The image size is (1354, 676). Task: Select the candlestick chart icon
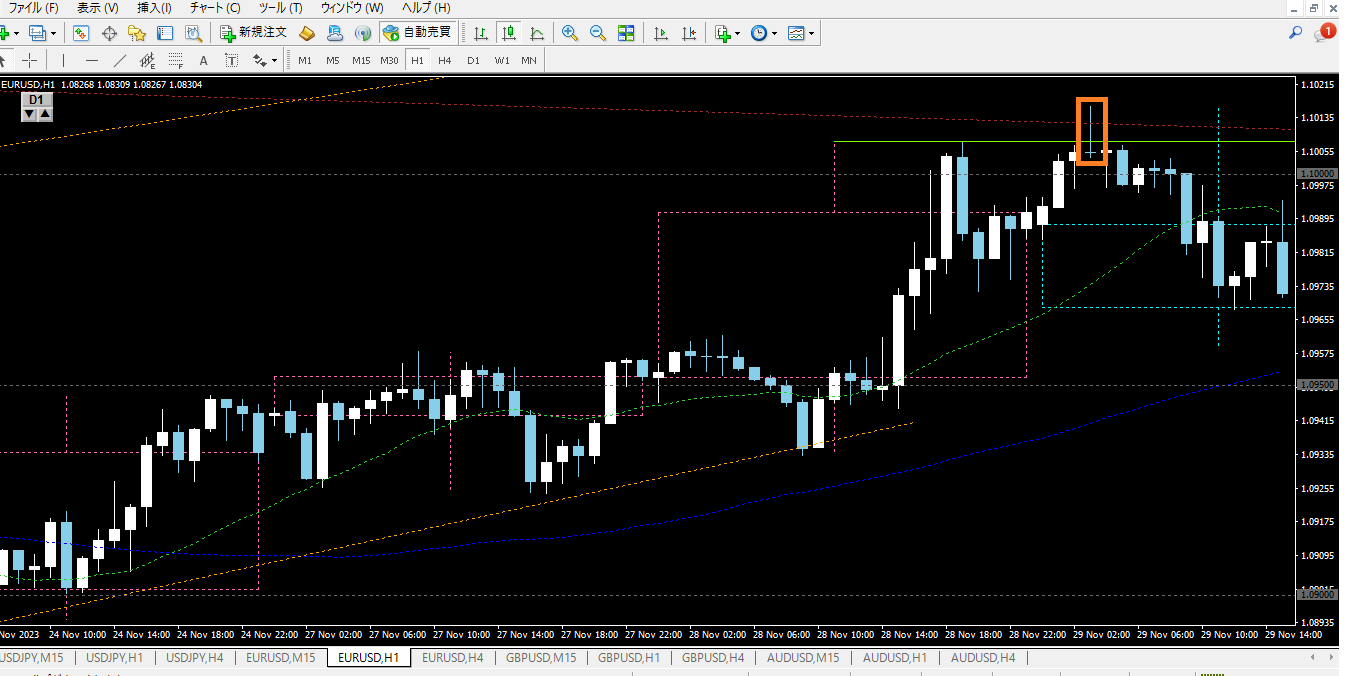tap(509, 33)
